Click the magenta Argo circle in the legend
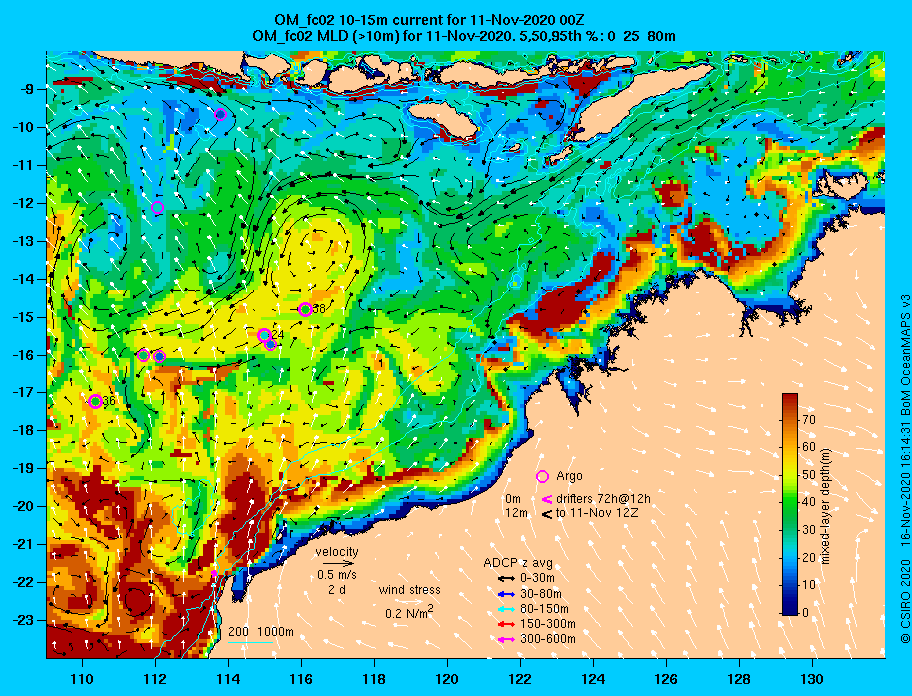This screenshot has width=912, height=696. [x=542, y=476]
